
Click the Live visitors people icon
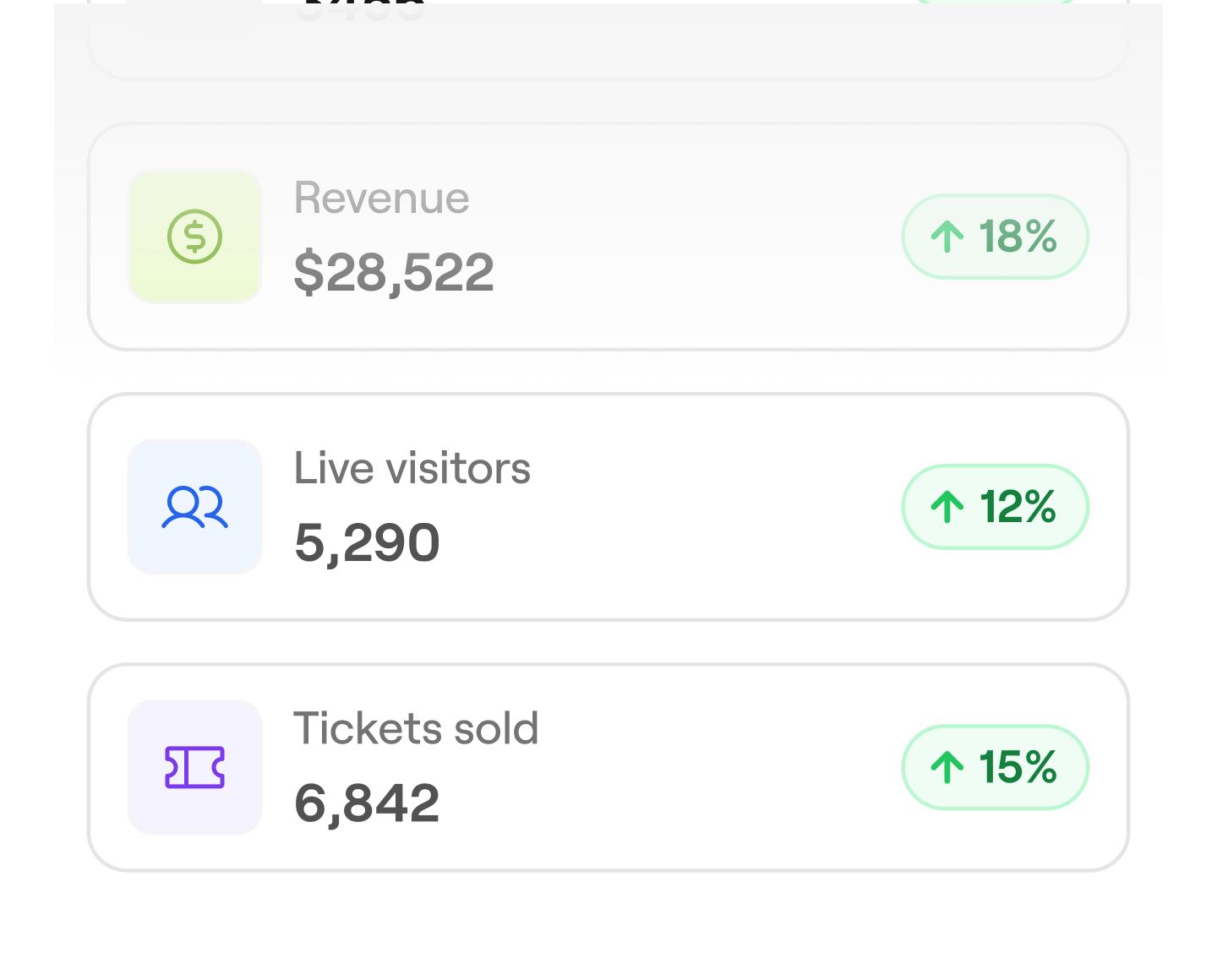point(194,507)
